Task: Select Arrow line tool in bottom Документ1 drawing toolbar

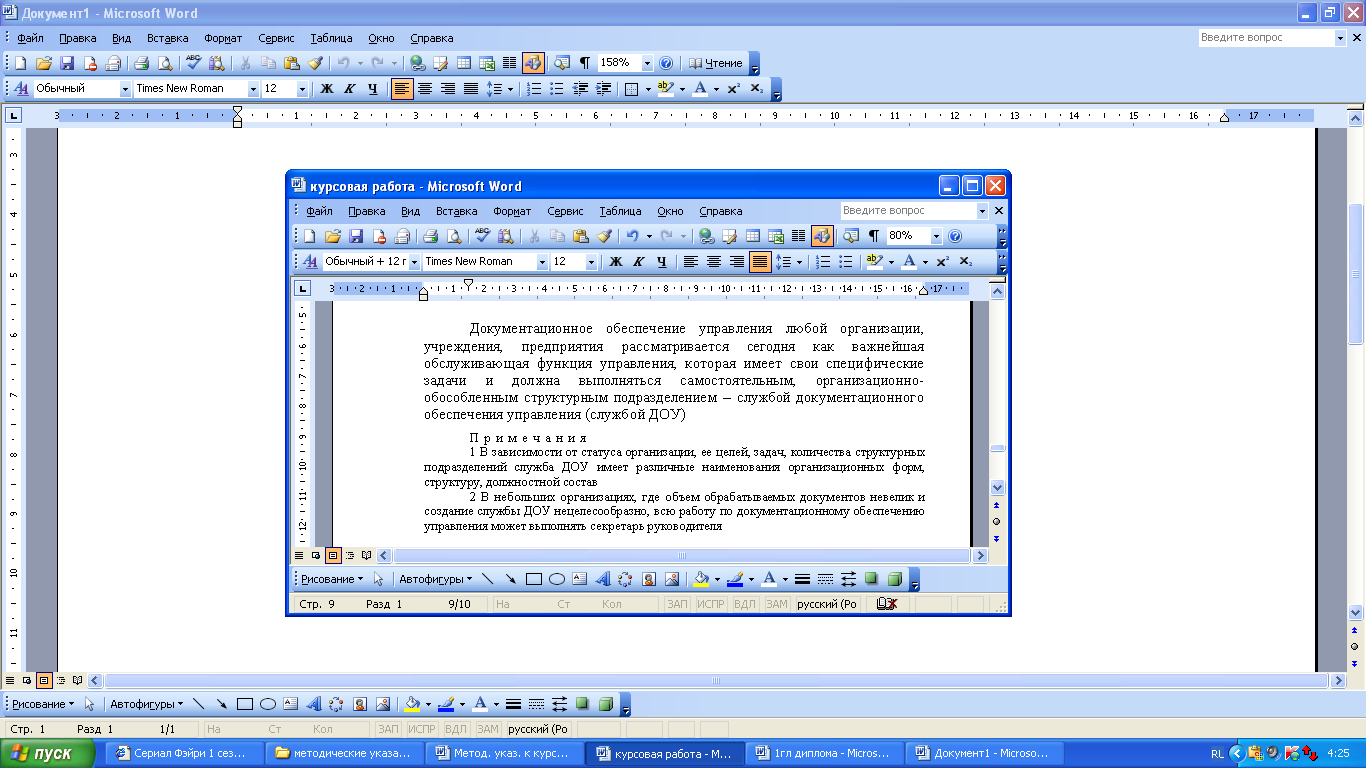Action: [222, 704]
